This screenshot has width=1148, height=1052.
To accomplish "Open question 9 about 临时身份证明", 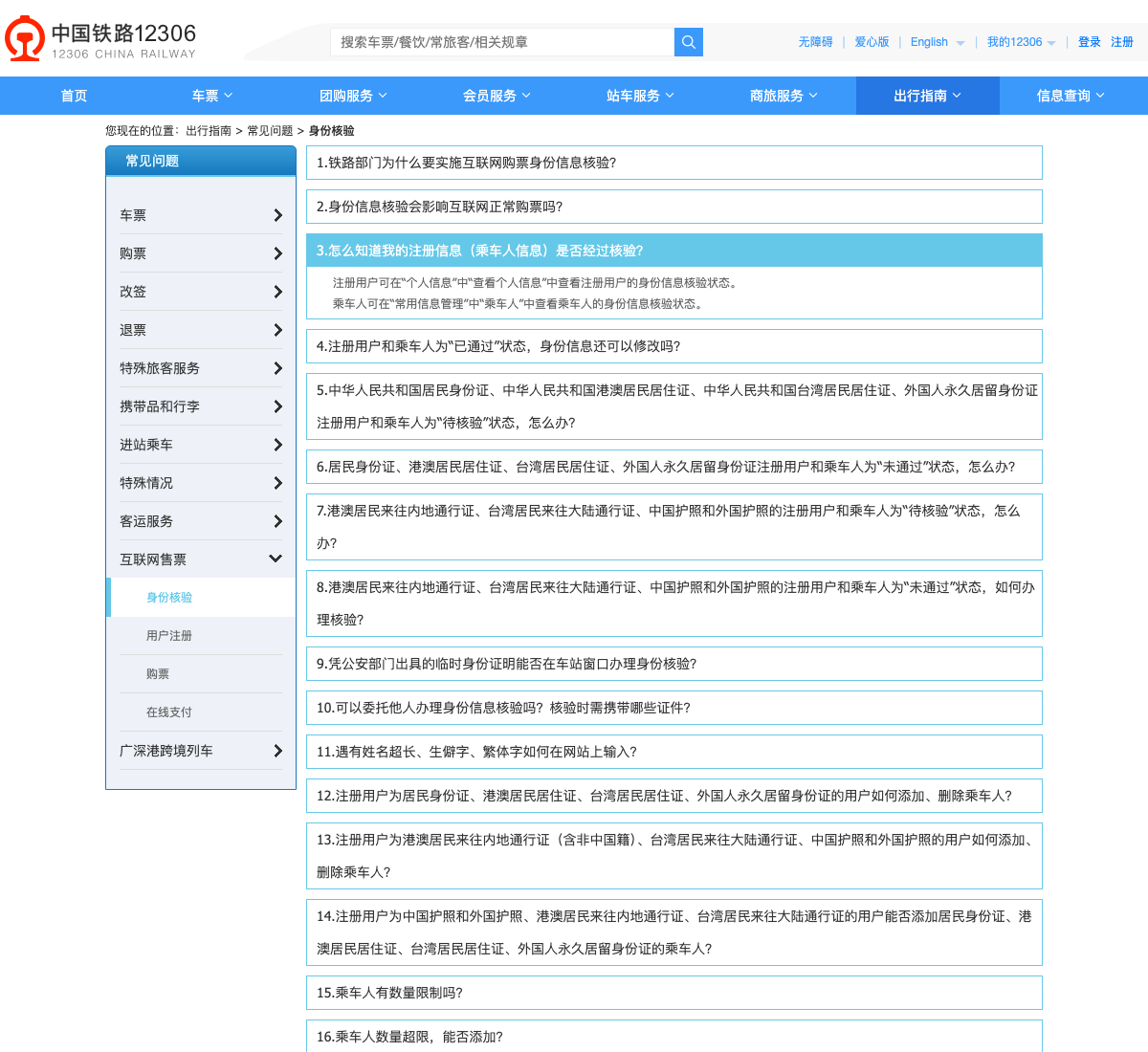I will pos(673,664).
